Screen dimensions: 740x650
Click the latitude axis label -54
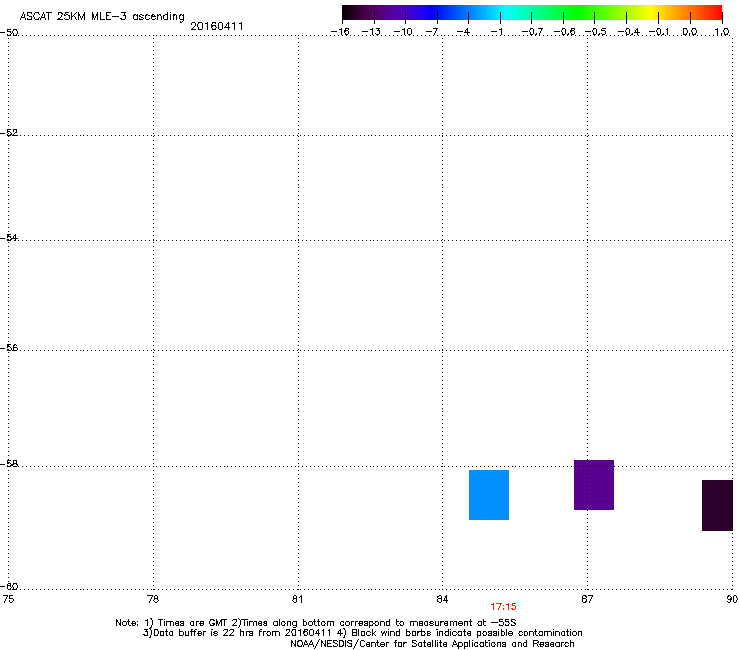click(9, 237)
